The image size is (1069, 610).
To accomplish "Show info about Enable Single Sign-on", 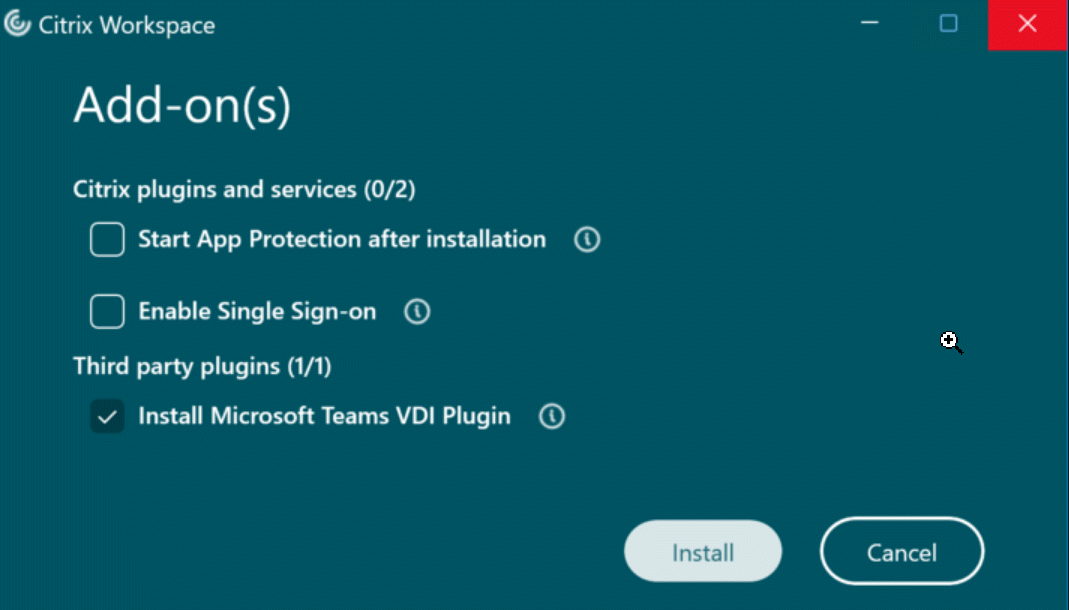I will [417, 312].
